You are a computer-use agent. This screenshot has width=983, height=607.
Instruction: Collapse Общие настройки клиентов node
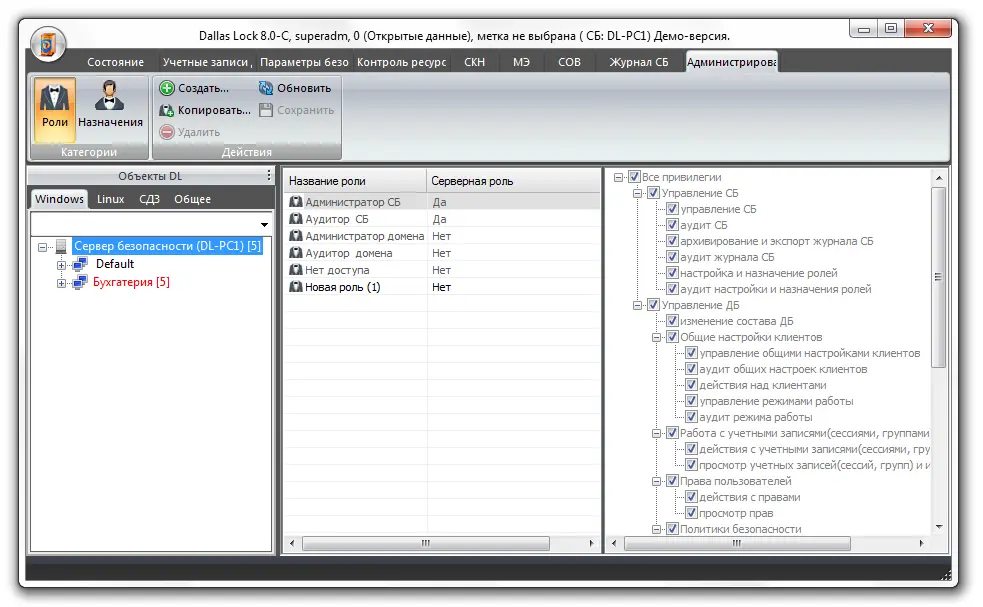656,337
